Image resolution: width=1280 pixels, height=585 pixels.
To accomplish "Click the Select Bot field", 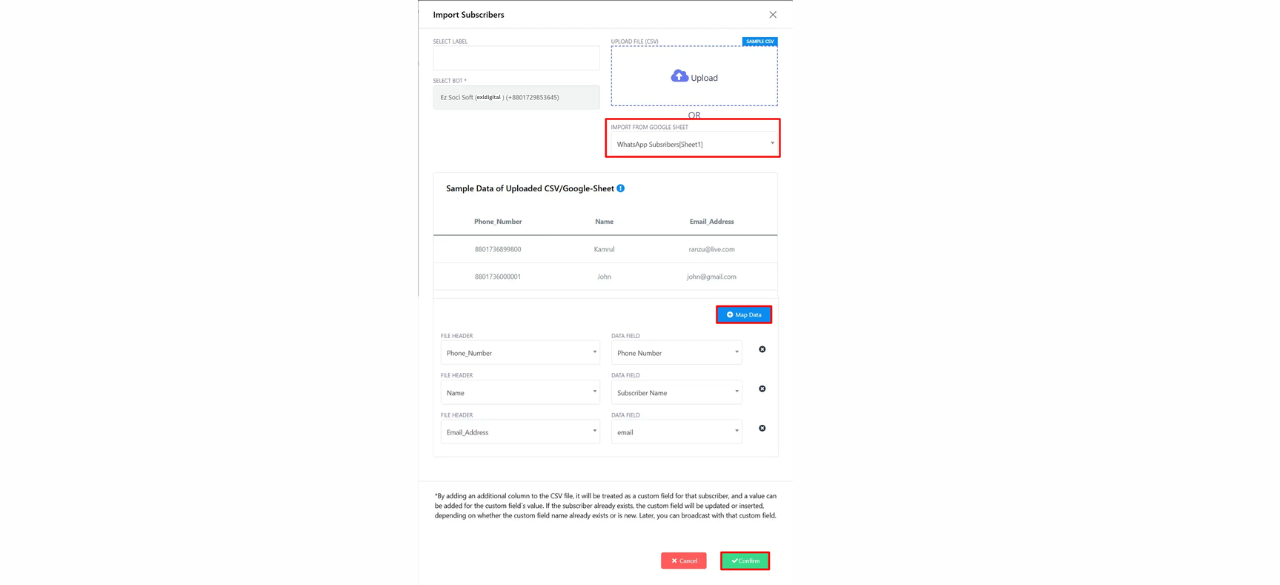I will 516,97.
